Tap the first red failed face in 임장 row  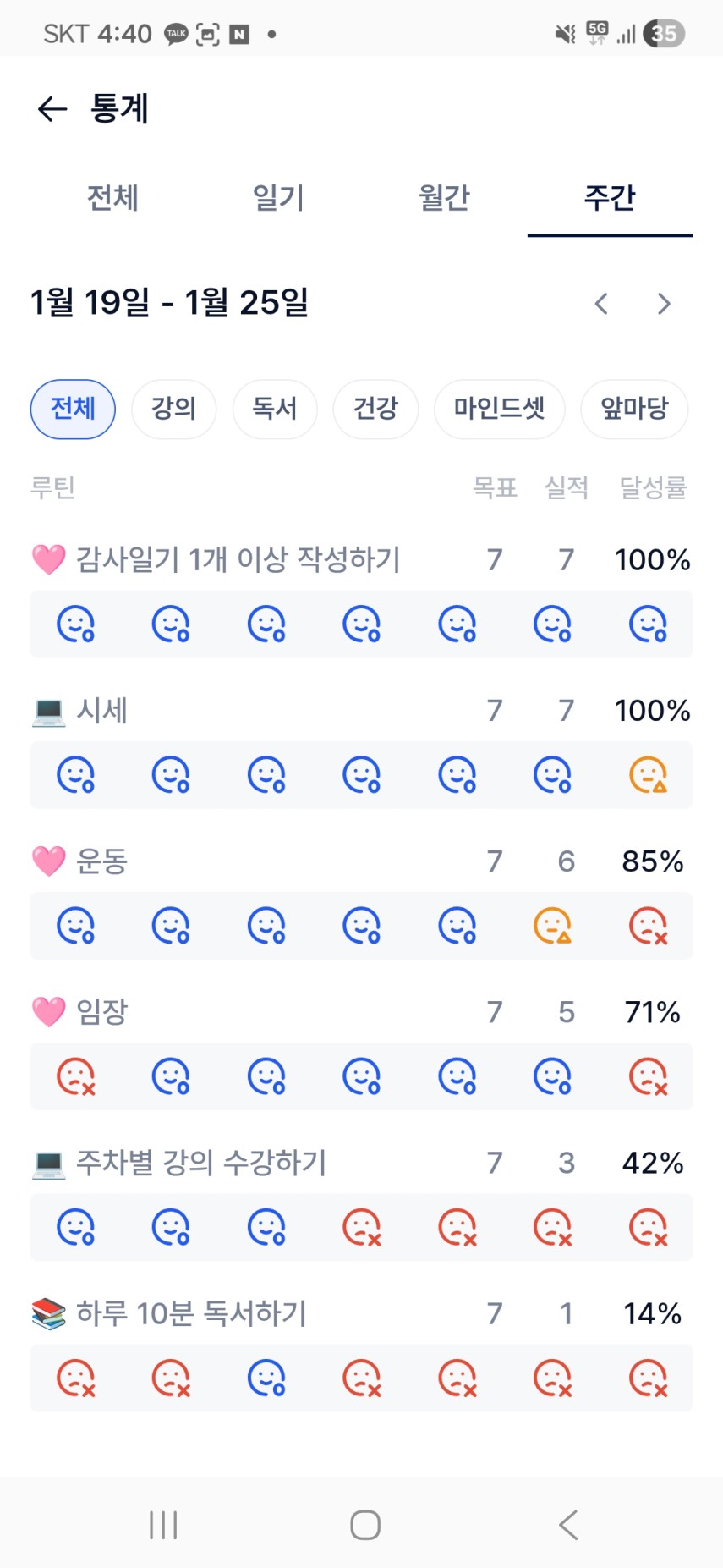click(x=75, y=1076)
